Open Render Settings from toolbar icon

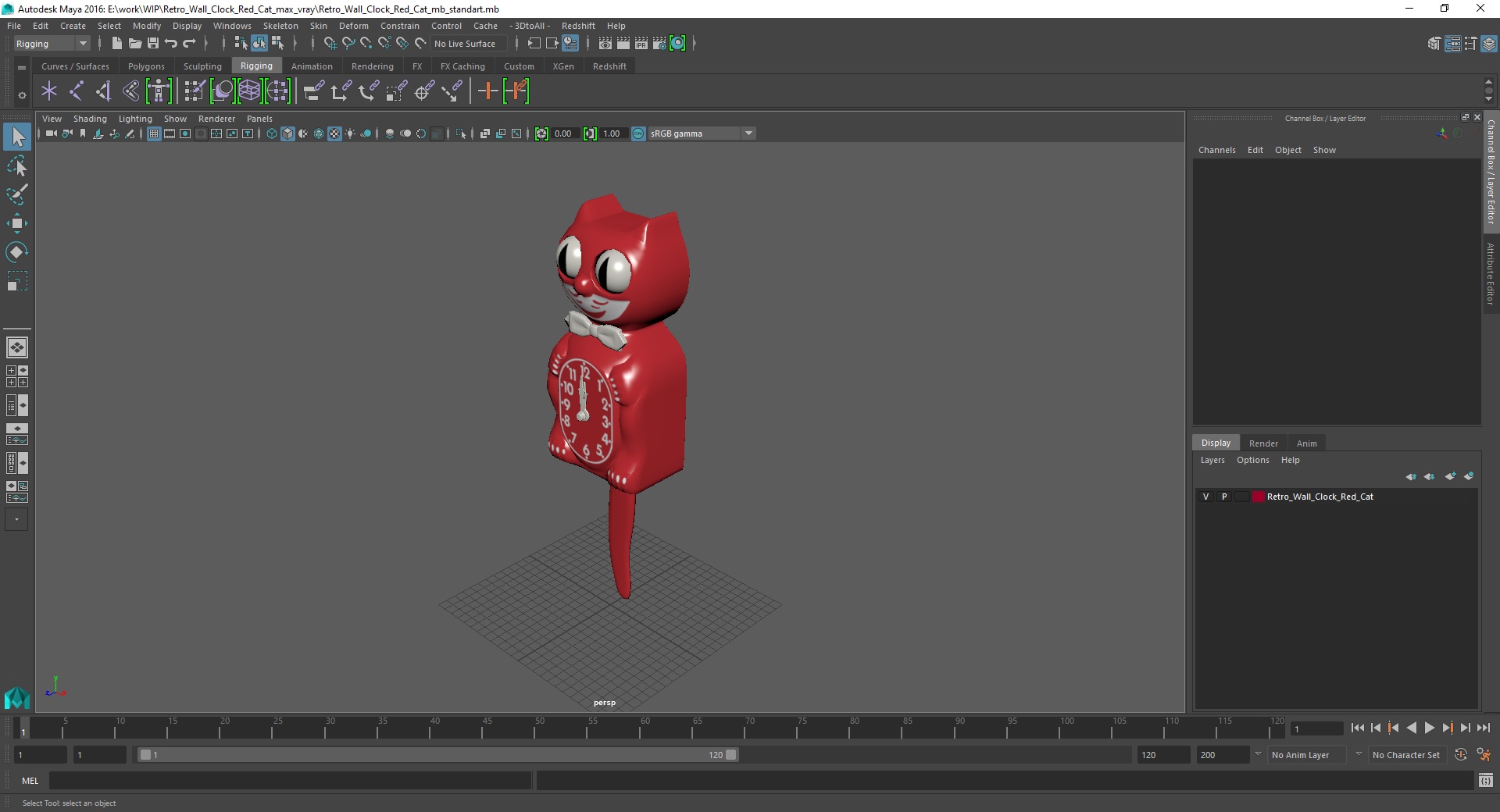[x=659, y=44]
